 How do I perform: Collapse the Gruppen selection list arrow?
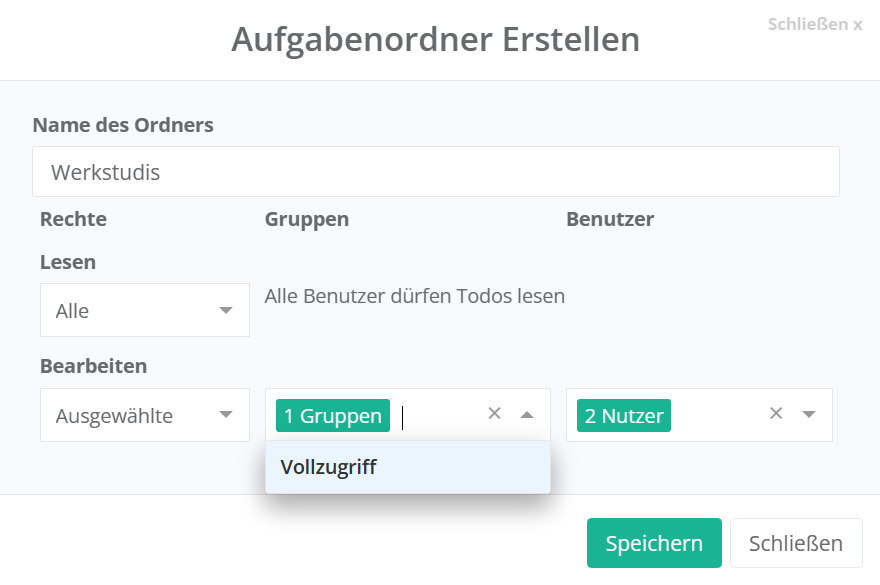[527, 415]
